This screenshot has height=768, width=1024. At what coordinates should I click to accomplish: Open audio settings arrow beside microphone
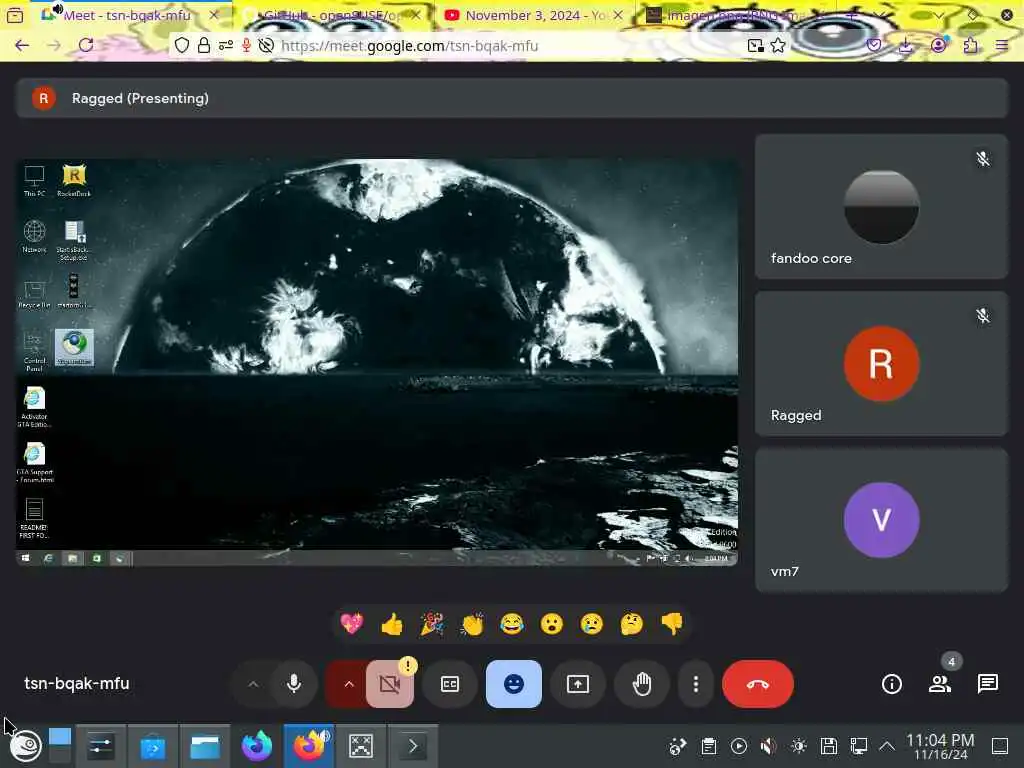click(x=253, y=684)
